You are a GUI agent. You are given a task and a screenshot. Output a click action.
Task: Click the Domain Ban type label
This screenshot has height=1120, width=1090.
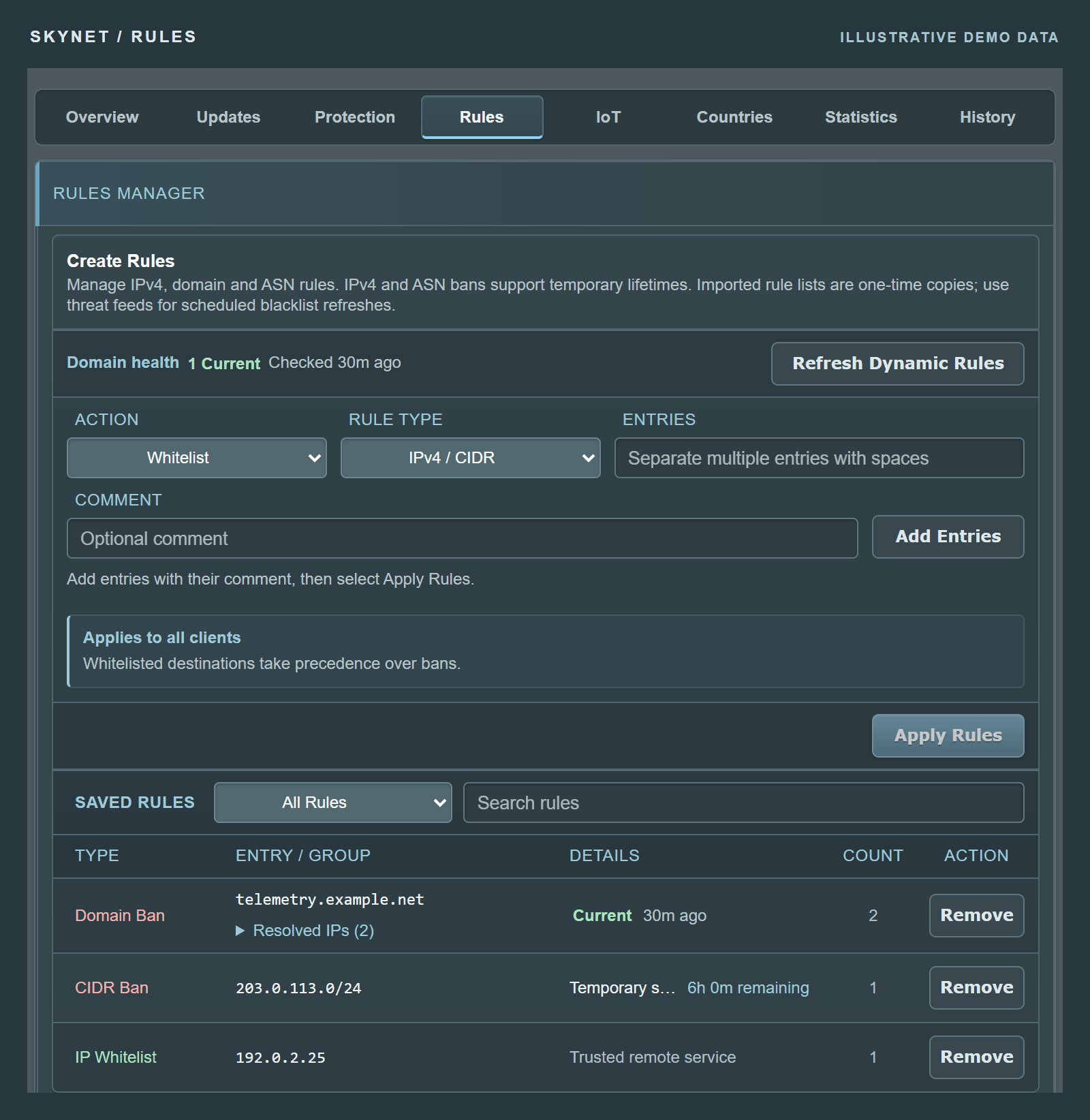click(x=120, y=916)
